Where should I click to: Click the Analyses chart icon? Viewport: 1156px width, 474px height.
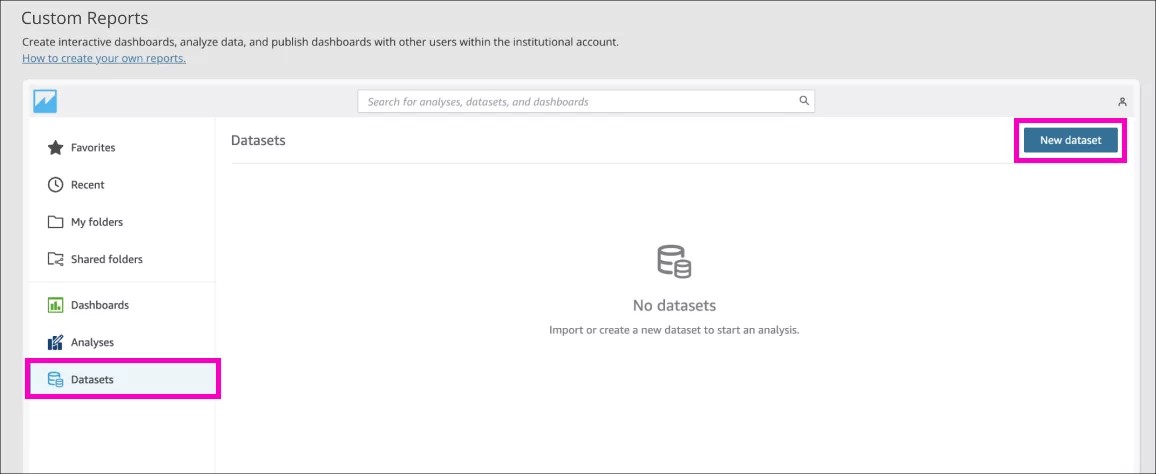56,342
